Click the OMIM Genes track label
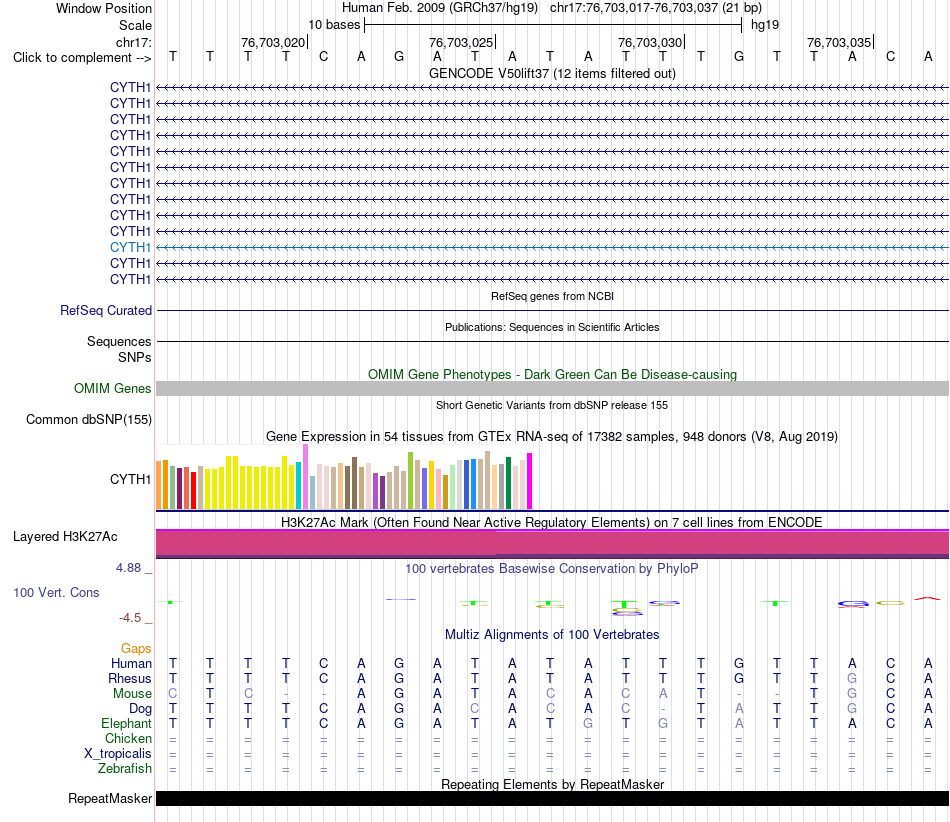 click(112, 388)
